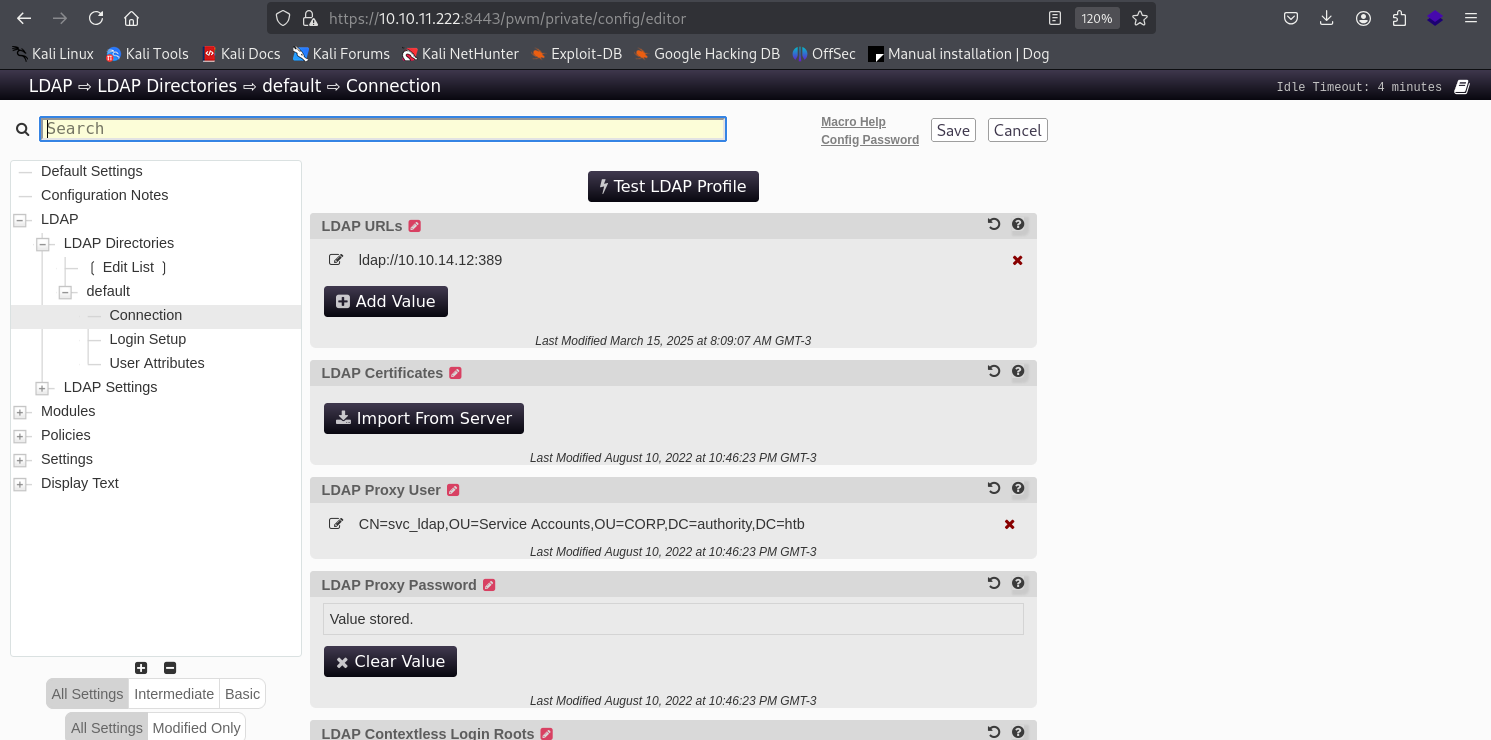Image resolution: width=1491 pixels, height=740 pixels.
Task: Expand the Settings tree node
Action: (20, 460)
